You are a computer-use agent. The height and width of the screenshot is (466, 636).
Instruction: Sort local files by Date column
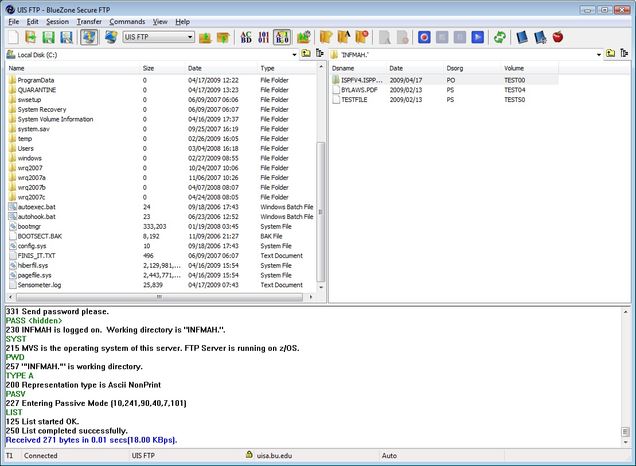[x=221, y=68]
